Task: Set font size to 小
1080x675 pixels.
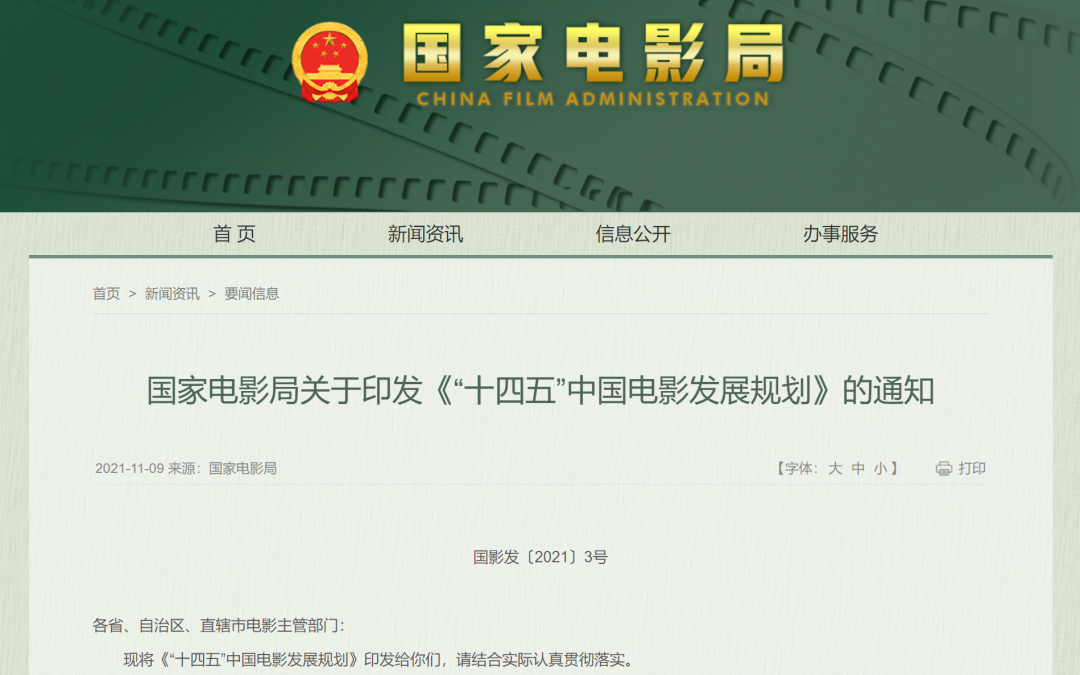Action: click(x=880, y=469)
